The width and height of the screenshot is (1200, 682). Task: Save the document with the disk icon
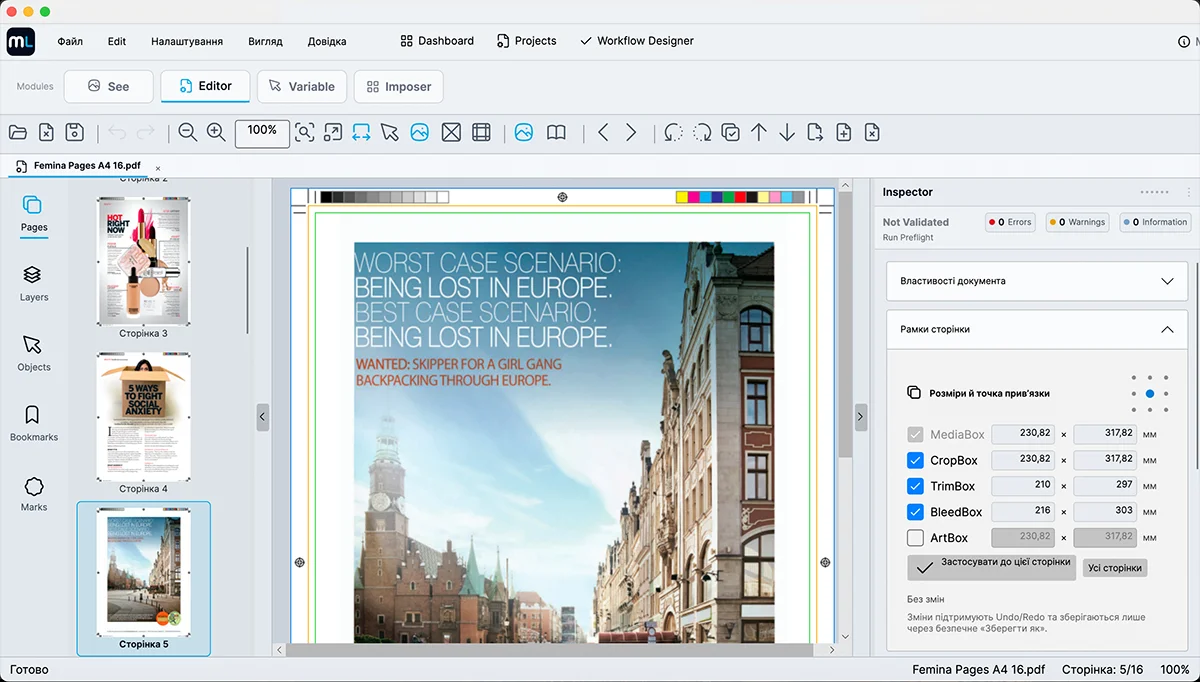coord(74,132)
